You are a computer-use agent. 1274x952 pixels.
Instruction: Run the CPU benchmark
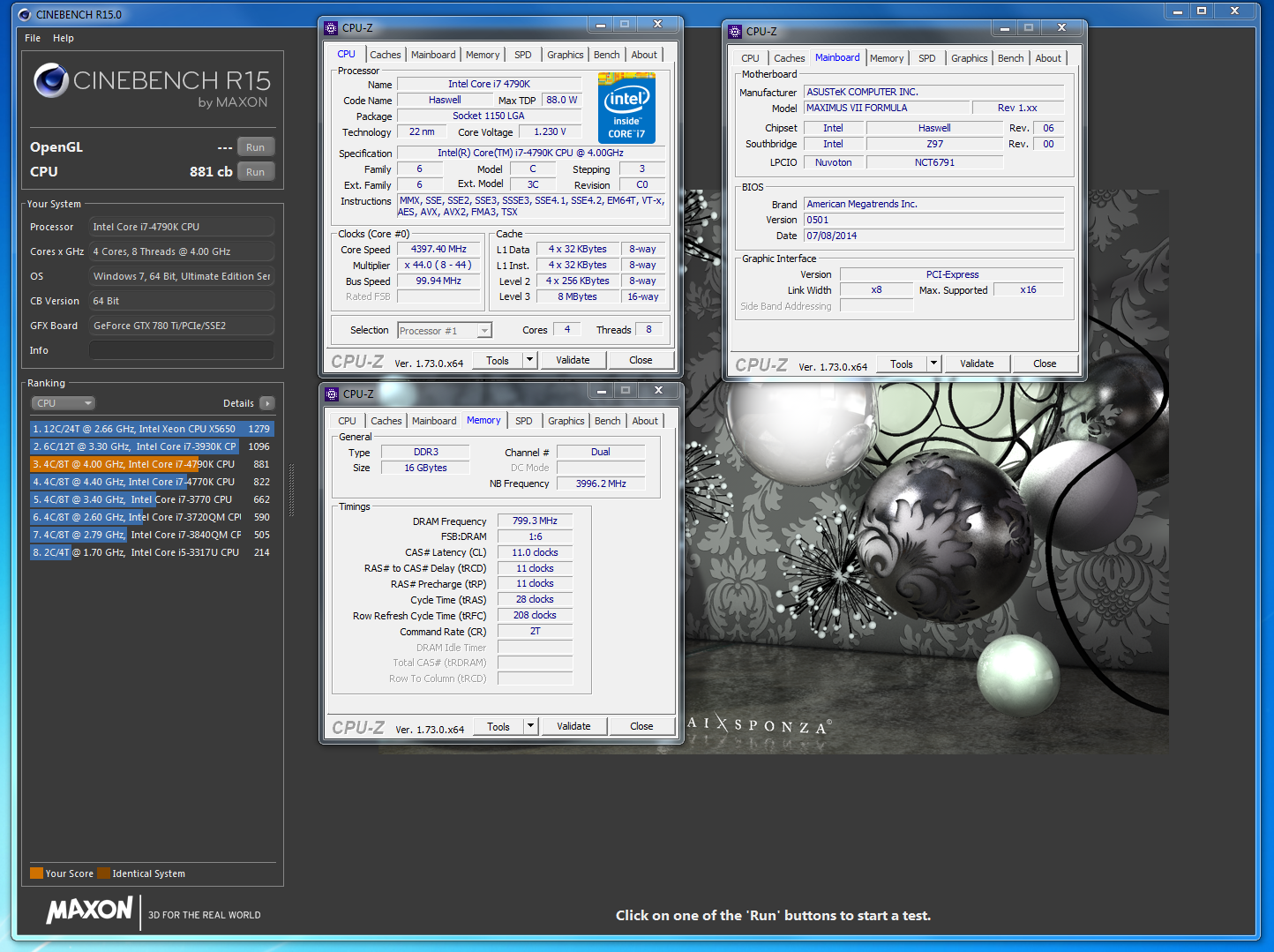click(255, 172)
